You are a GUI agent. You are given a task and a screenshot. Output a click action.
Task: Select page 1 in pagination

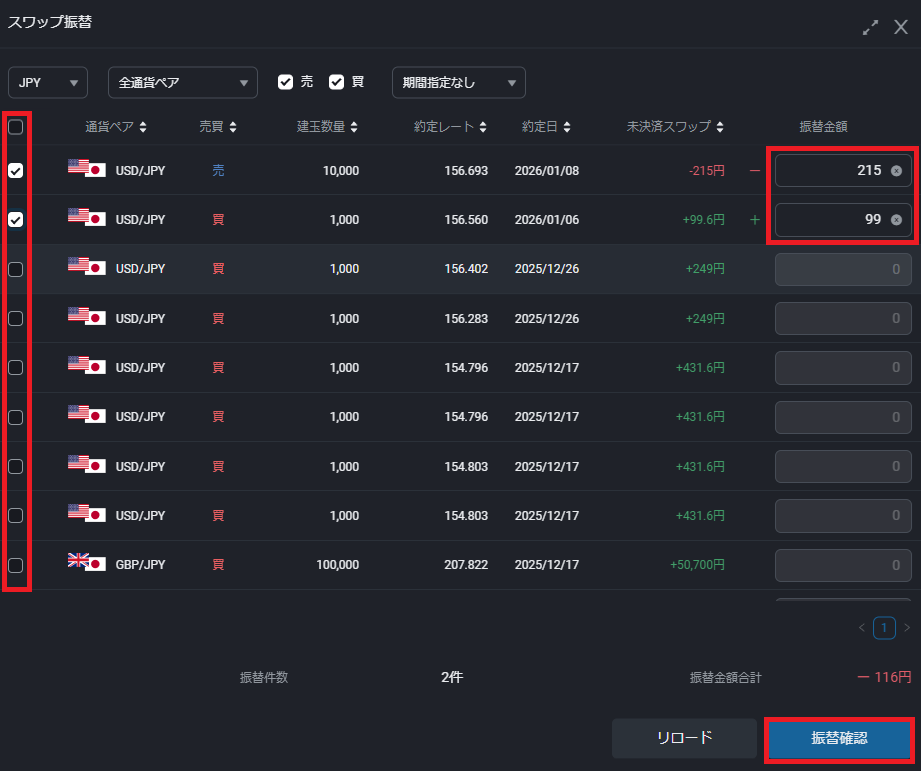[x=884, y=628]
